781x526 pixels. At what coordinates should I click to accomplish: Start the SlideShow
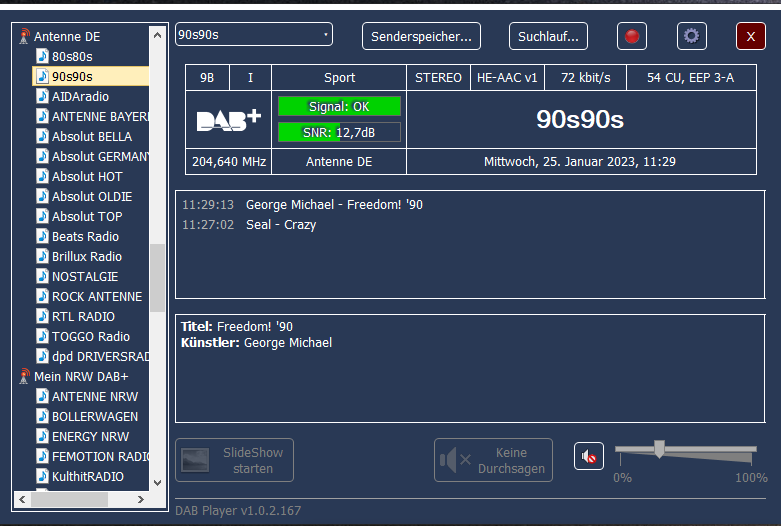[x=238, y=460]
